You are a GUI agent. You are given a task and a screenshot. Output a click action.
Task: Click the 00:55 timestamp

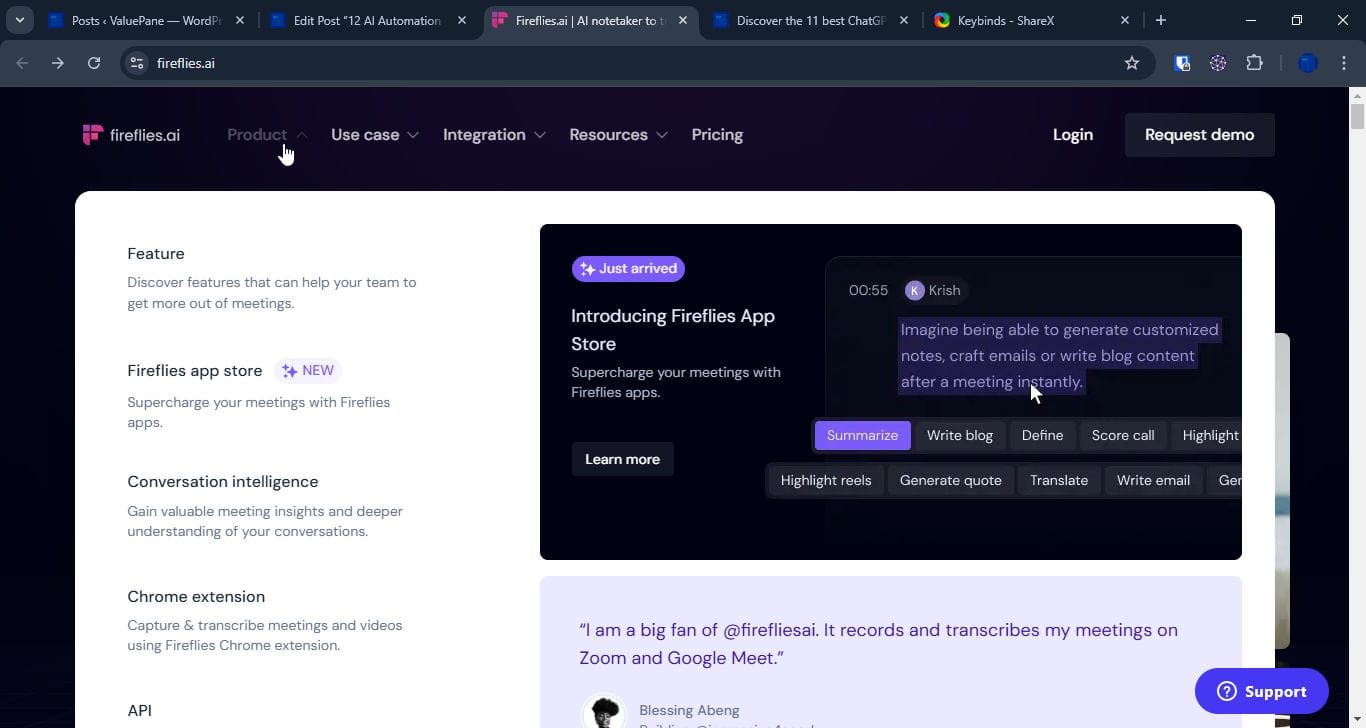(x=868, y=291)
